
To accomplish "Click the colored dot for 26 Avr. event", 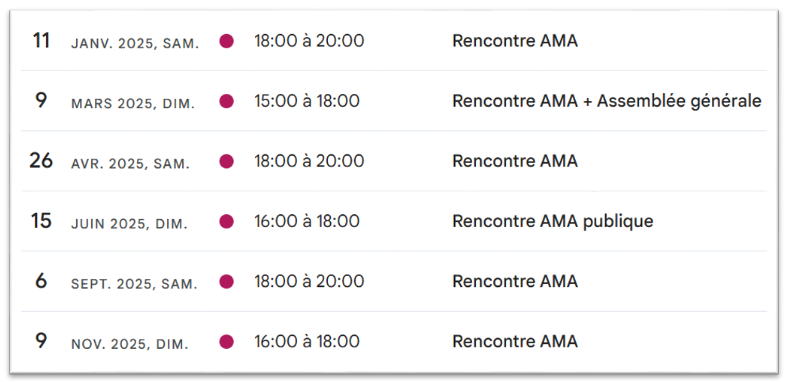I will 226,162.
